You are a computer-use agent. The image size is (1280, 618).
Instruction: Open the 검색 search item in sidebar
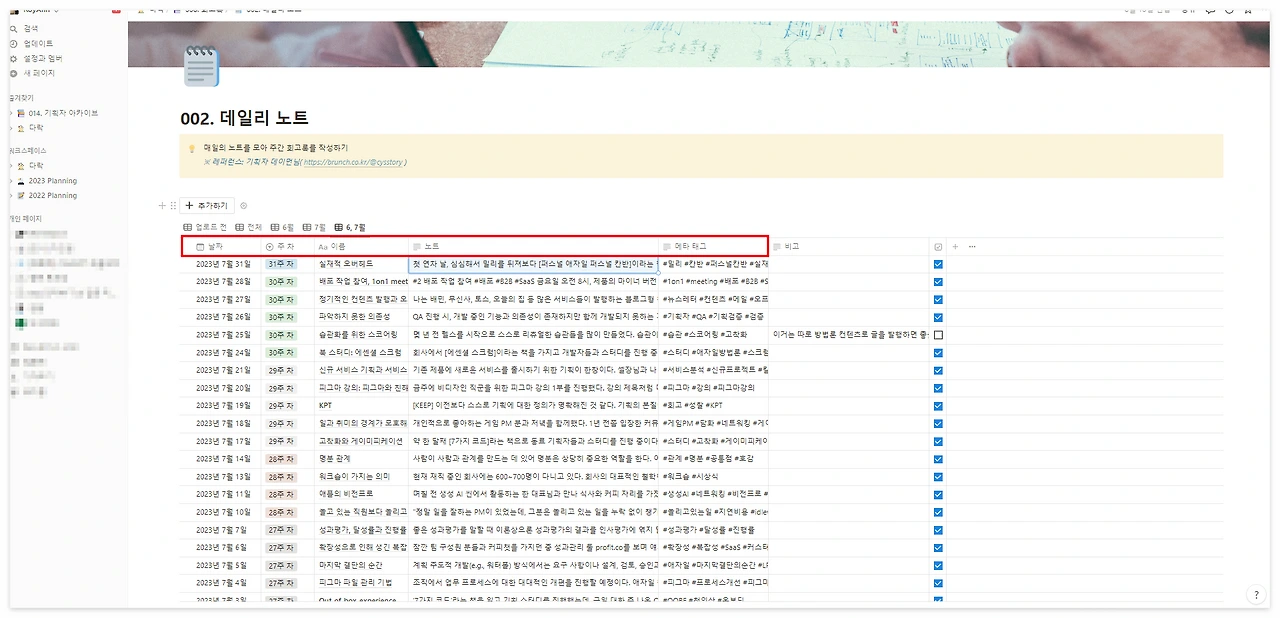(x=29, y=29)
